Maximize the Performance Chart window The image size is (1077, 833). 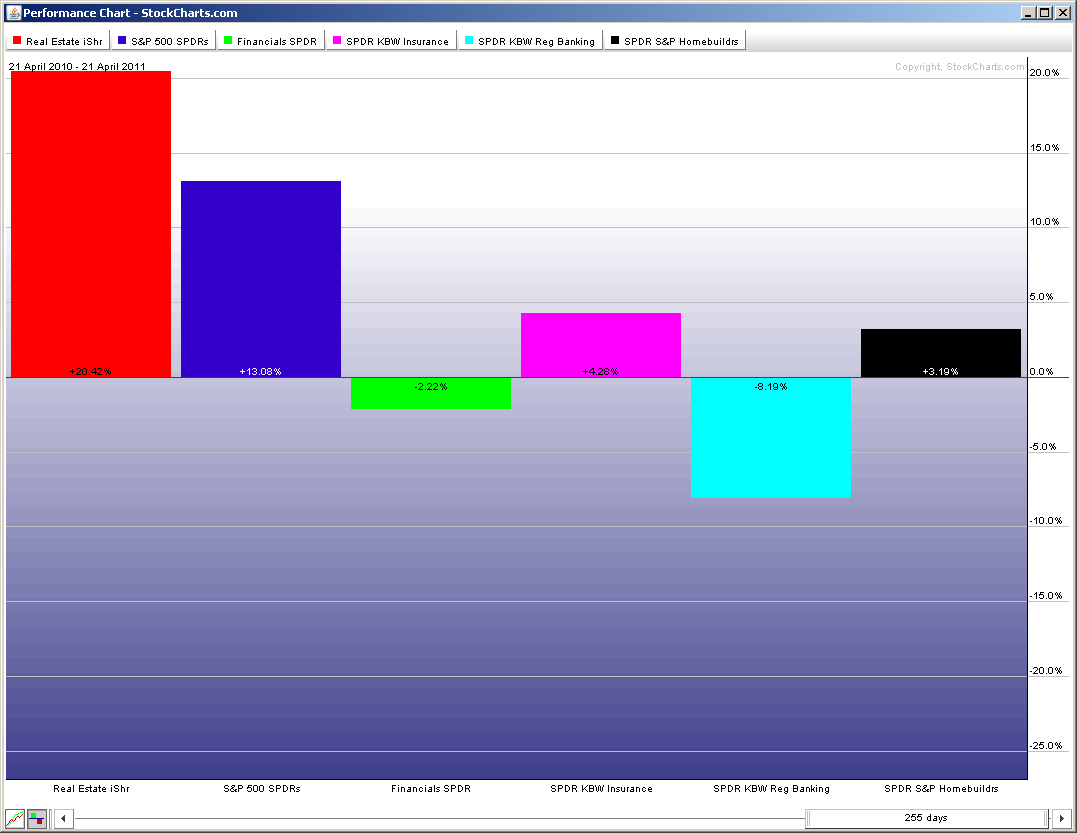point(1044,12)
